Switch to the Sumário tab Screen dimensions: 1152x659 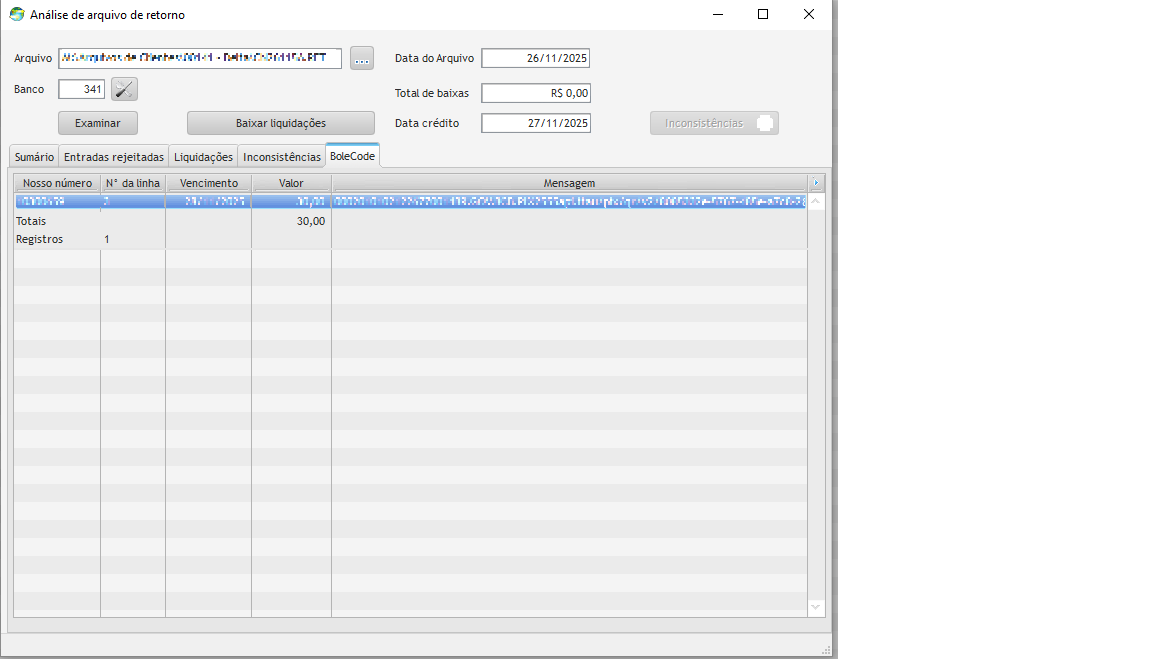(34, 157)
